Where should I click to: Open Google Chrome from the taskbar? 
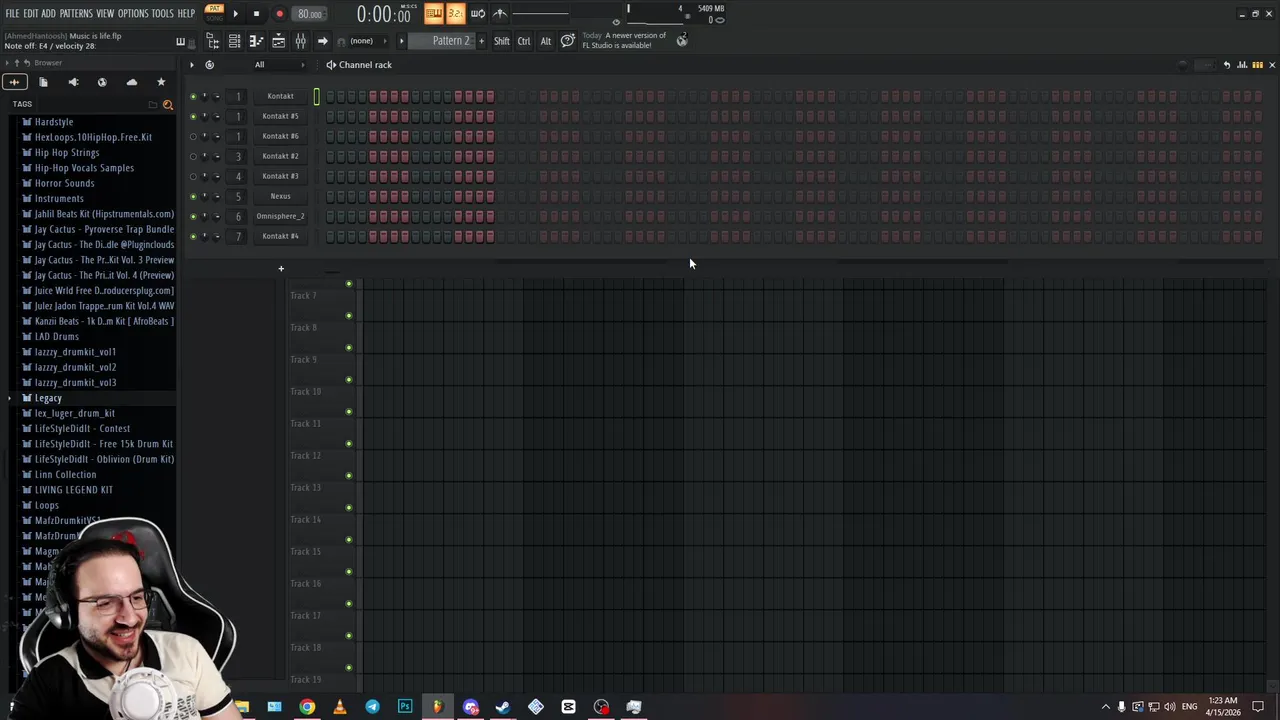[307, 707]
